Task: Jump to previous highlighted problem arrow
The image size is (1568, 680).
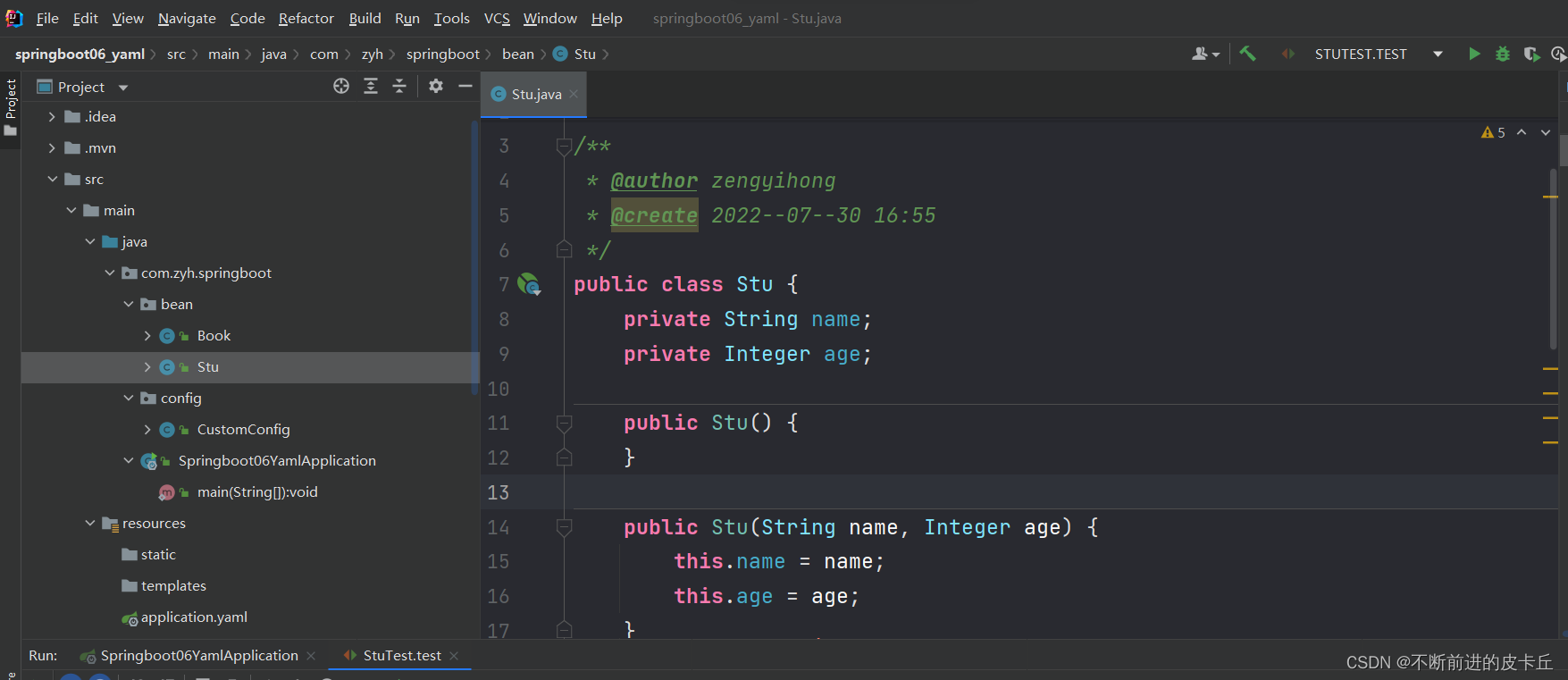Action: pos(1522,132)
